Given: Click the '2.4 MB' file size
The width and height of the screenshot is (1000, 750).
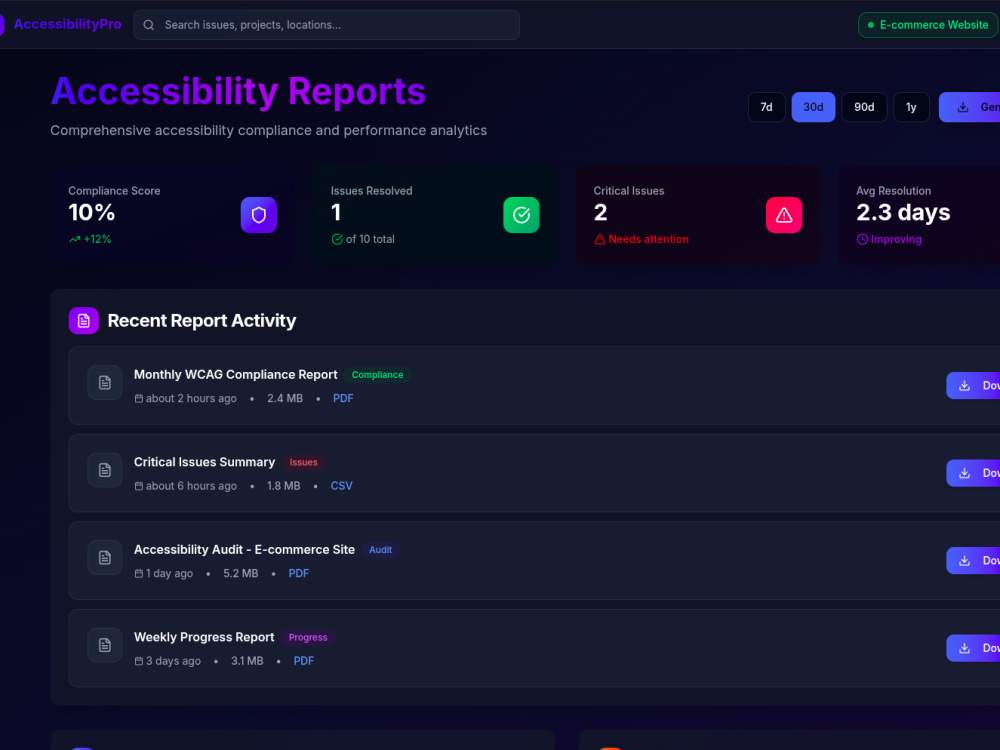Looking at the screenshot, I should 285,398.
